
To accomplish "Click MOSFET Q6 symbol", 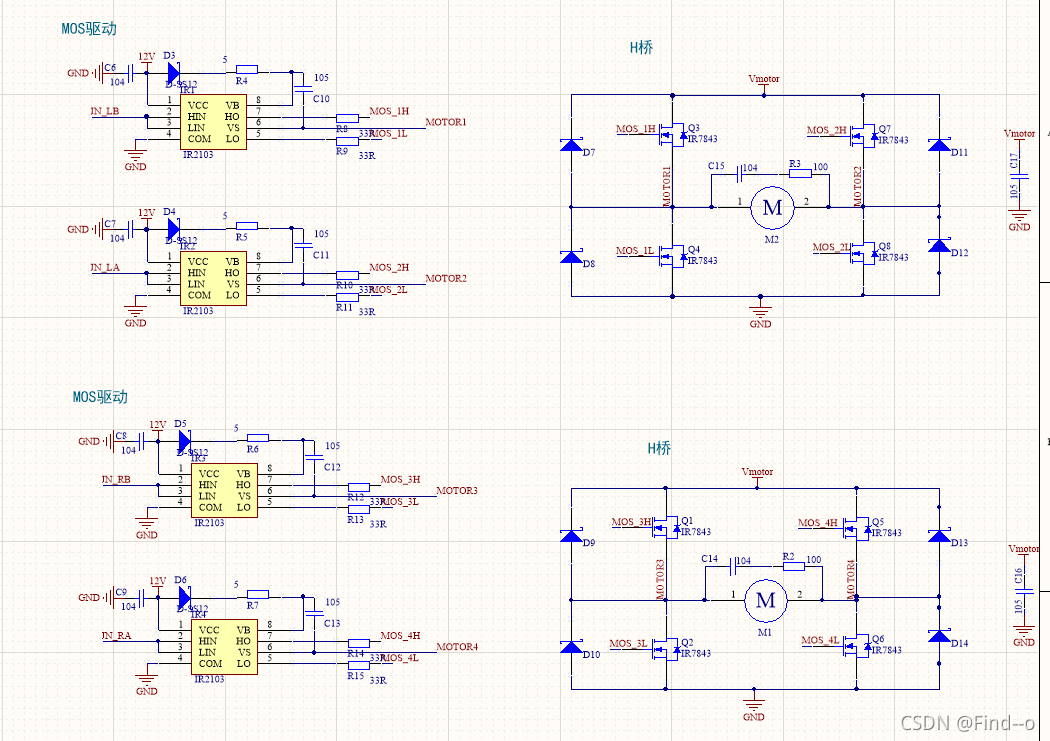I will coord(856,645).
